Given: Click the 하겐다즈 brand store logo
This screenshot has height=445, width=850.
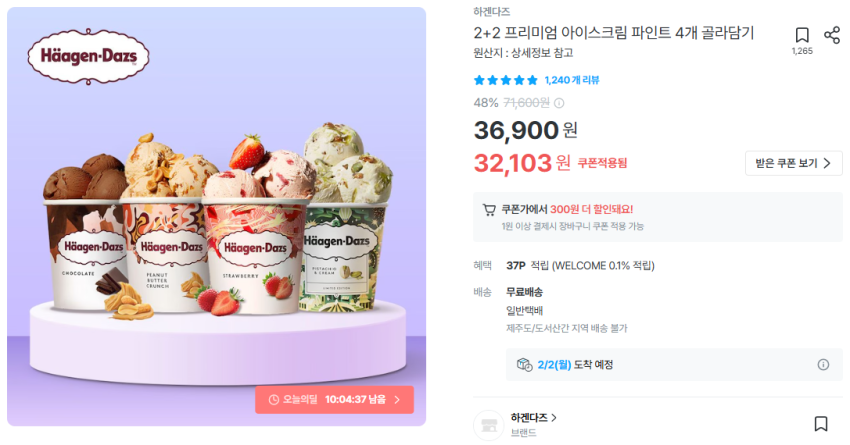Looking at the screenshot, I should [x=488, y=425].
